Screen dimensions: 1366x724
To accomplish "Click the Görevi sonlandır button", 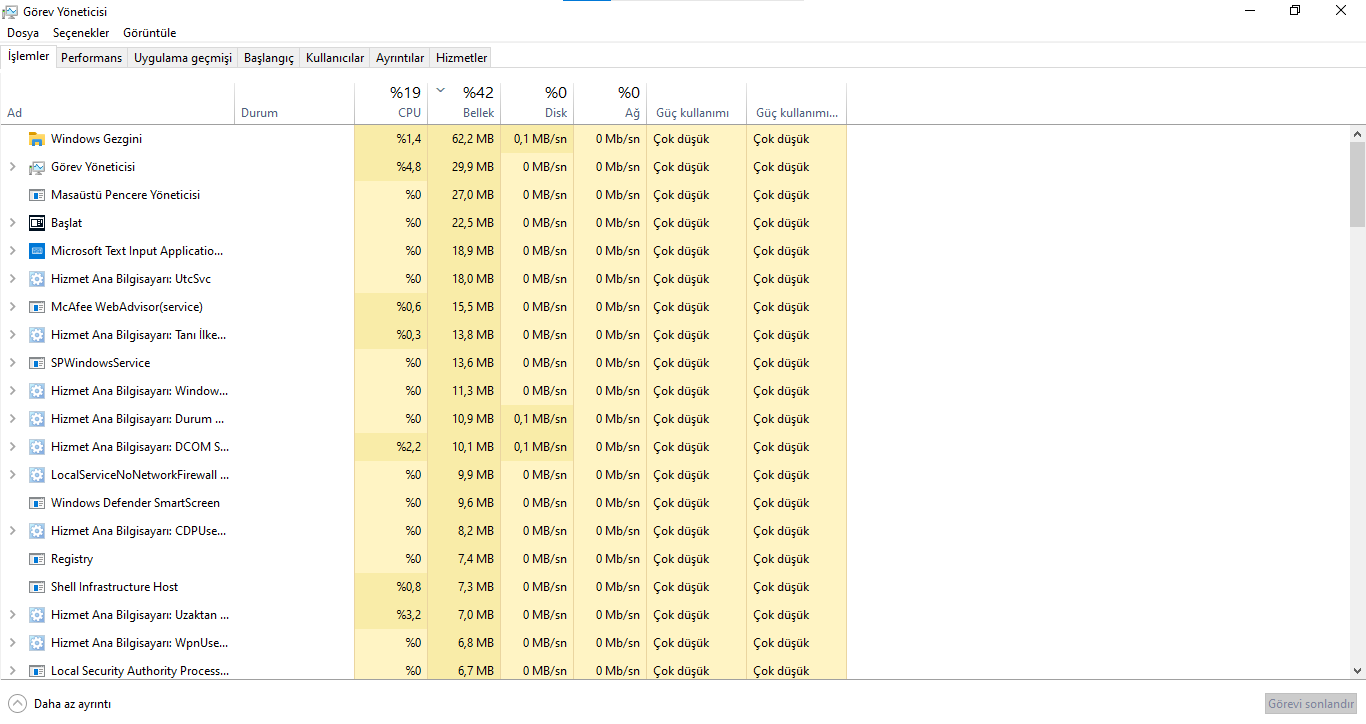I will [x=1310, y=704].
